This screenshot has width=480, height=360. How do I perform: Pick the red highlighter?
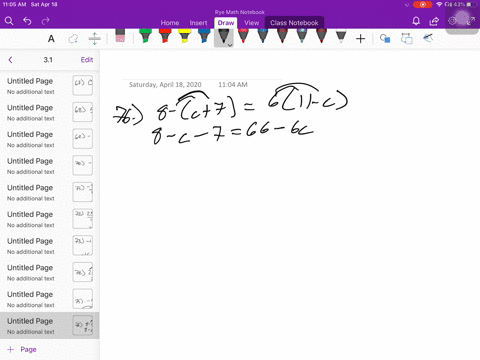coord(165,36)
